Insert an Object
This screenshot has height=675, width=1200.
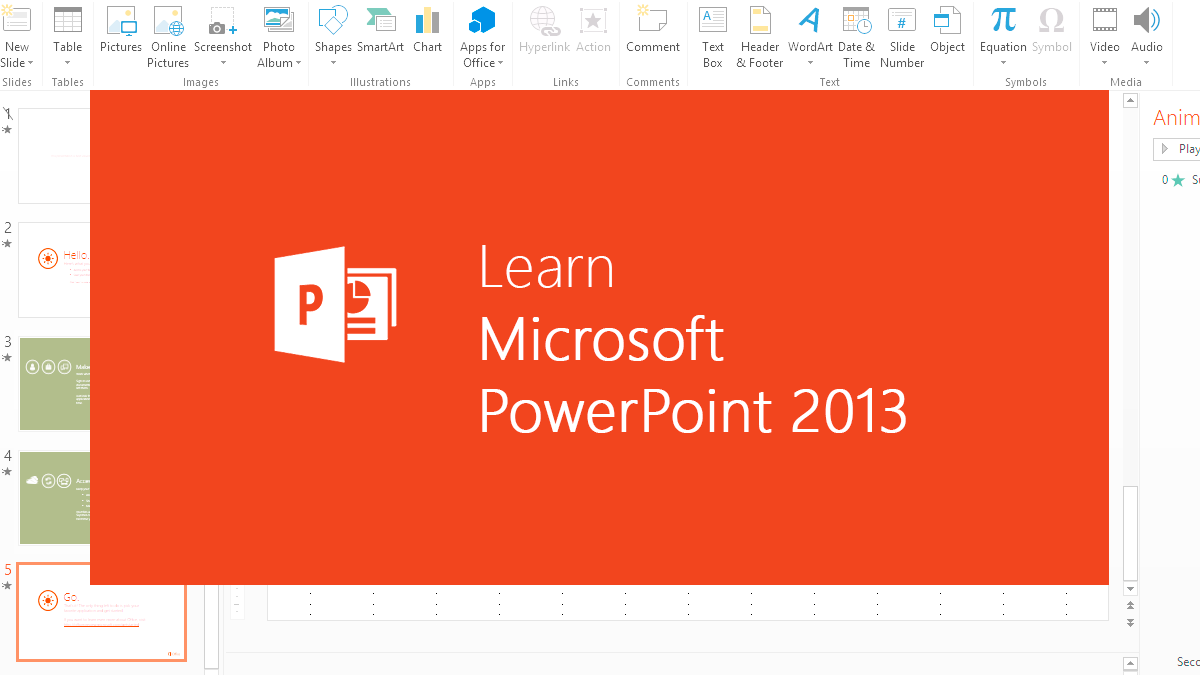click(947, 29)
